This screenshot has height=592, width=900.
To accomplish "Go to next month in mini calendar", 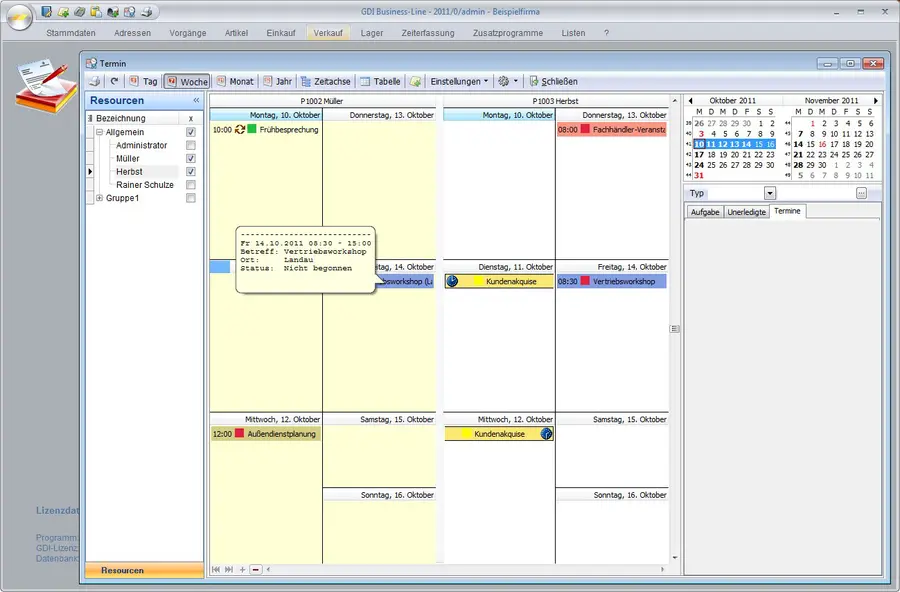I will click(876, 101).
